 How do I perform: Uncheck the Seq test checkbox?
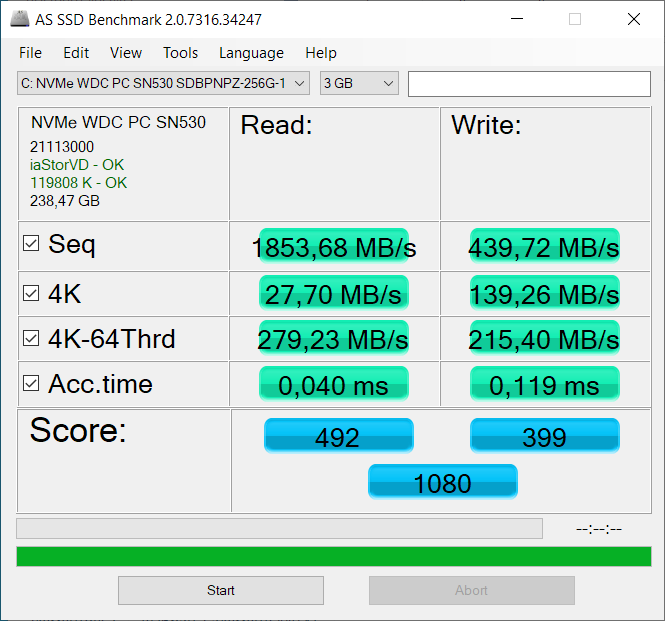click(31, 243)
